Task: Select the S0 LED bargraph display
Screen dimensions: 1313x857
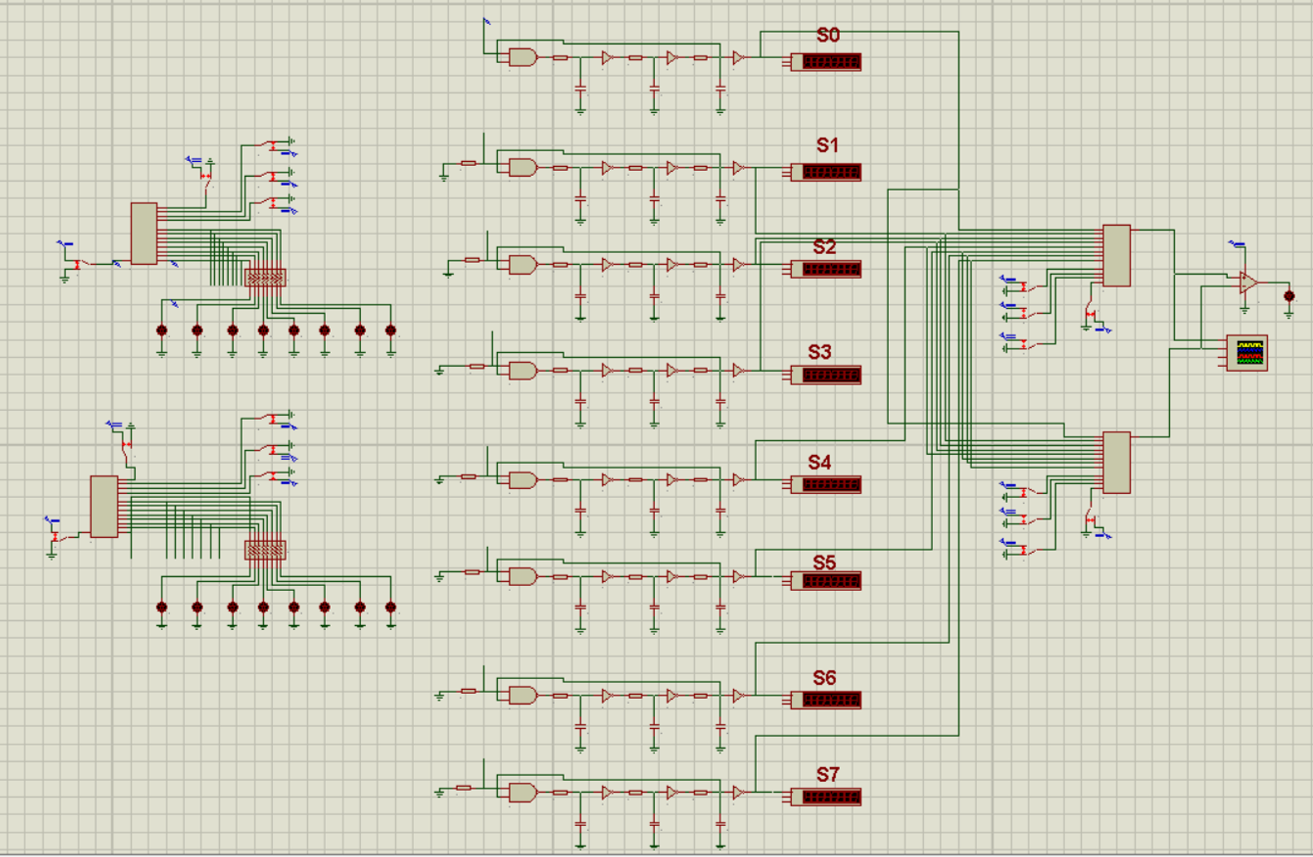Action: (825, 62)
